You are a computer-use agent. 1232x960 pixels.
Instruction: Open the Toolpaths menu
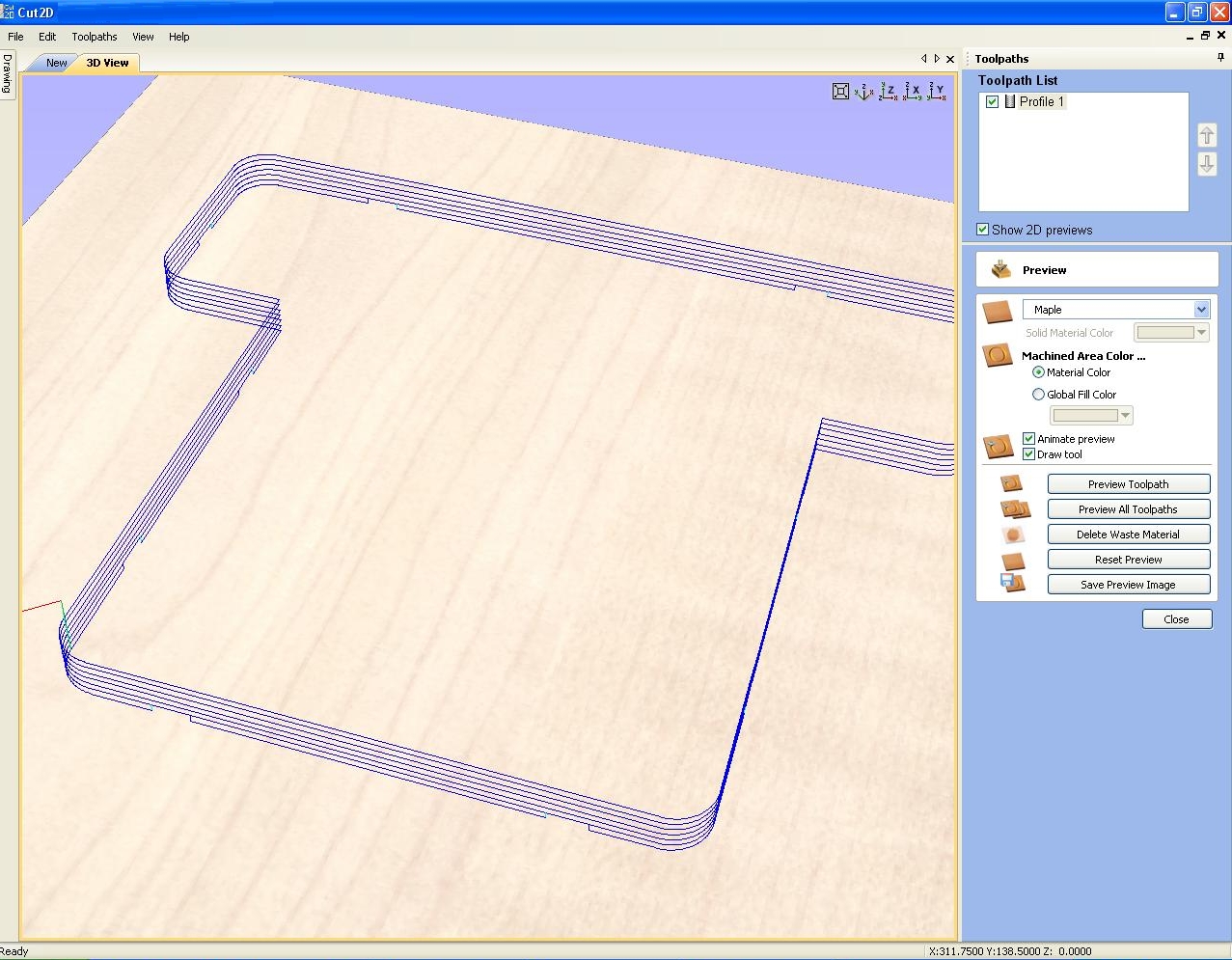(x=94, y=37)
